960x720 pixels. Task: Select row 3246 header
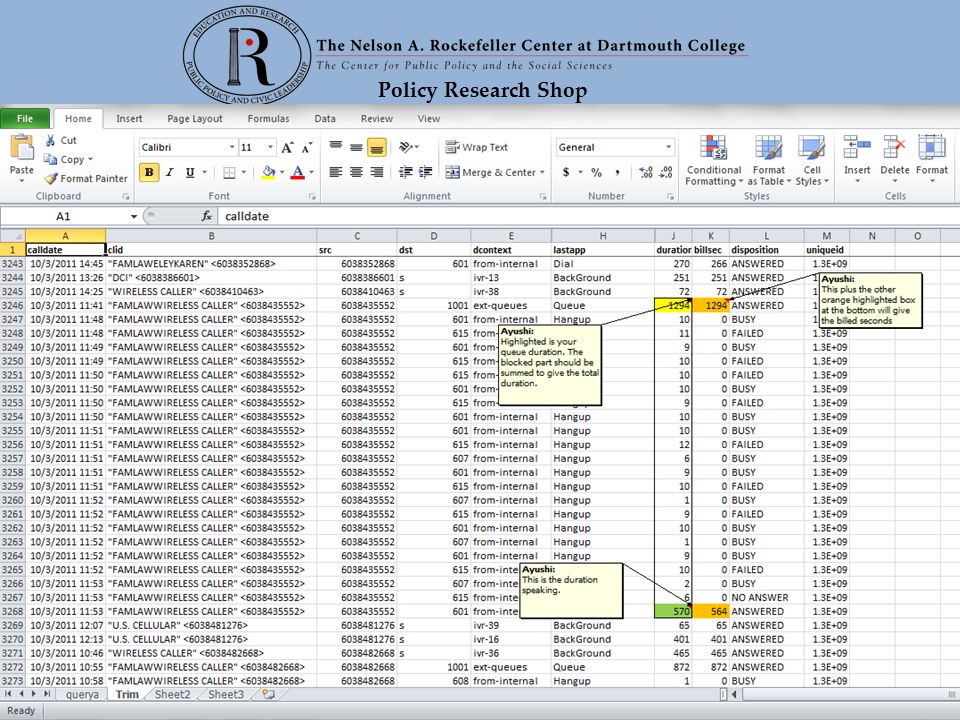pyautogui.click(x=12, y=306)
